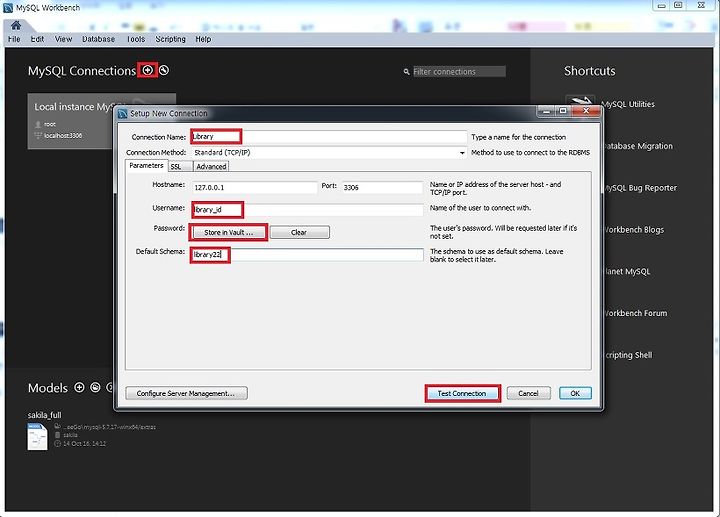The width and height of the screenshot is (720, 517).
Task: Click the Test Connection button
Action: point(462,393)
